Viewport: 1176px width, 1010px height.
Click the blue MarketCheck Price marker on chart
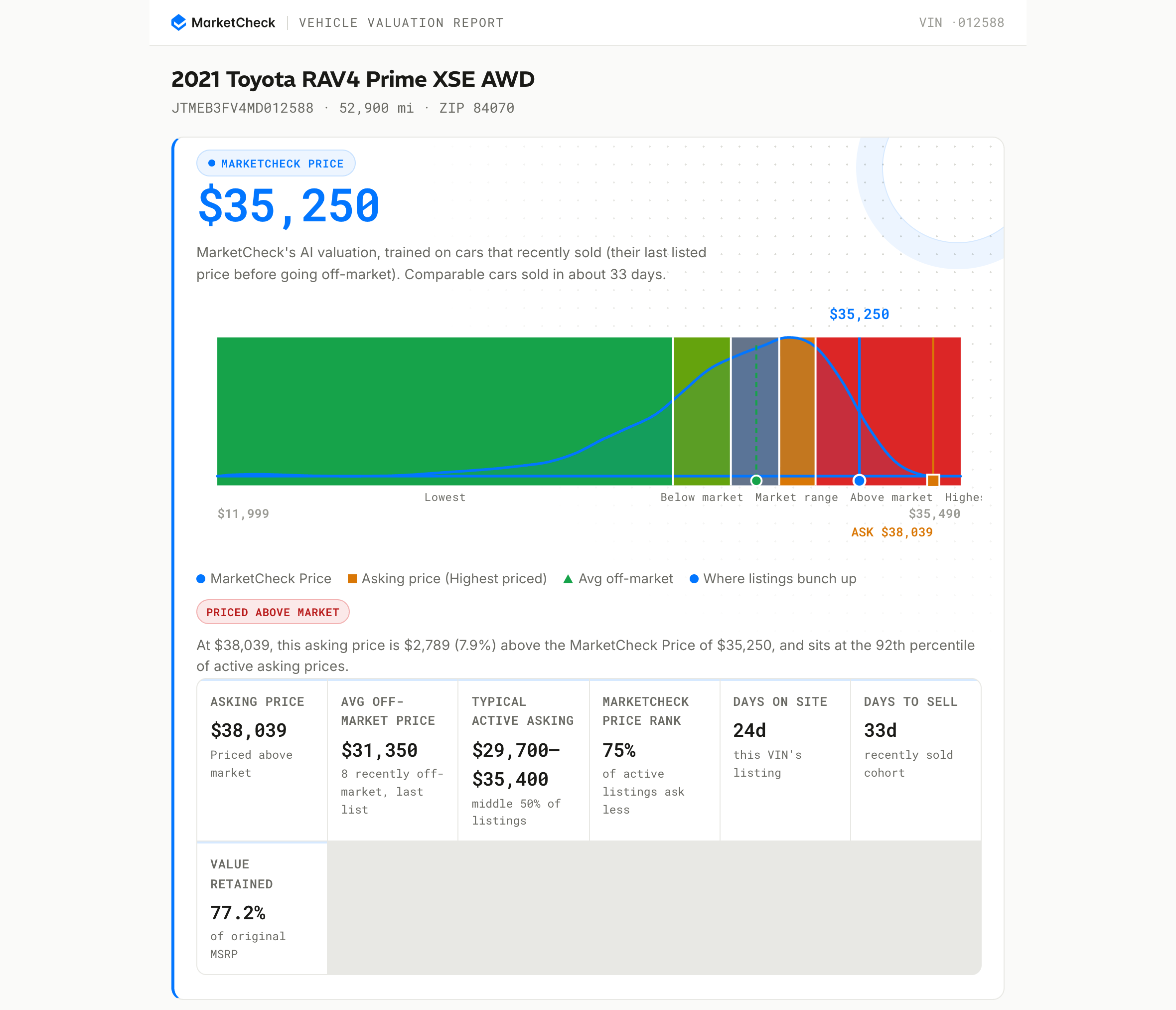(859, 480)
